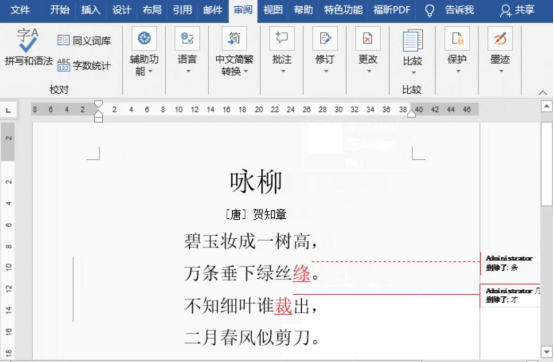The height and width of the screenshot is (362, 554).
Task: Click the 辅助功能 accessibility icon
Action: click(144, 38)
